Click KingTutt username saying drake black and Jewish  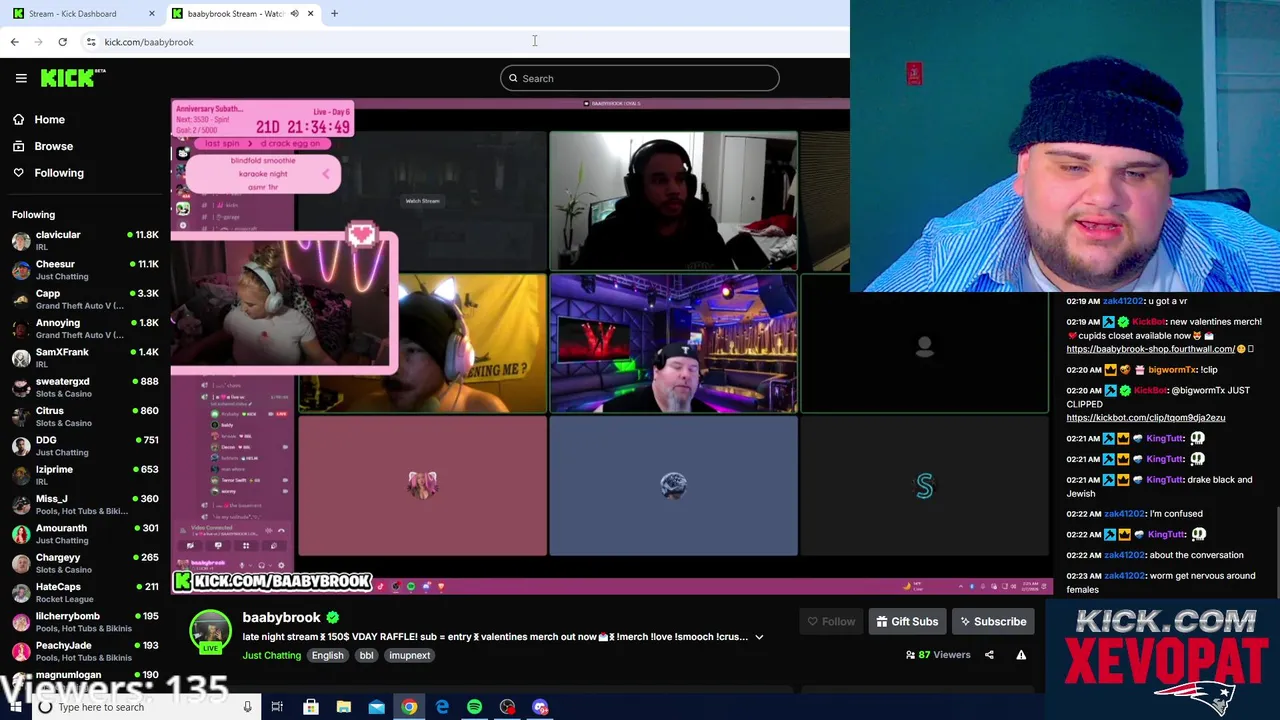point(1165,479)
